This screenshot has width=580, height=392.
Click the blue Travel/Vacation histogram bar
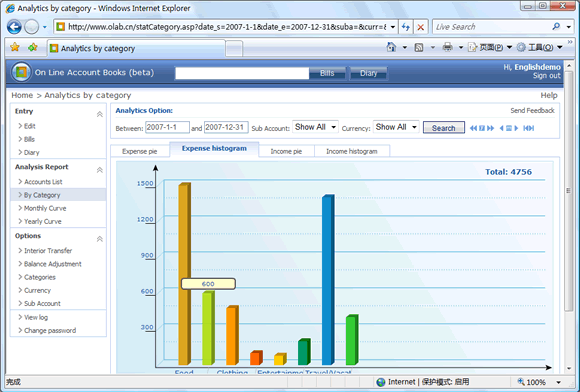click(328, 280)
